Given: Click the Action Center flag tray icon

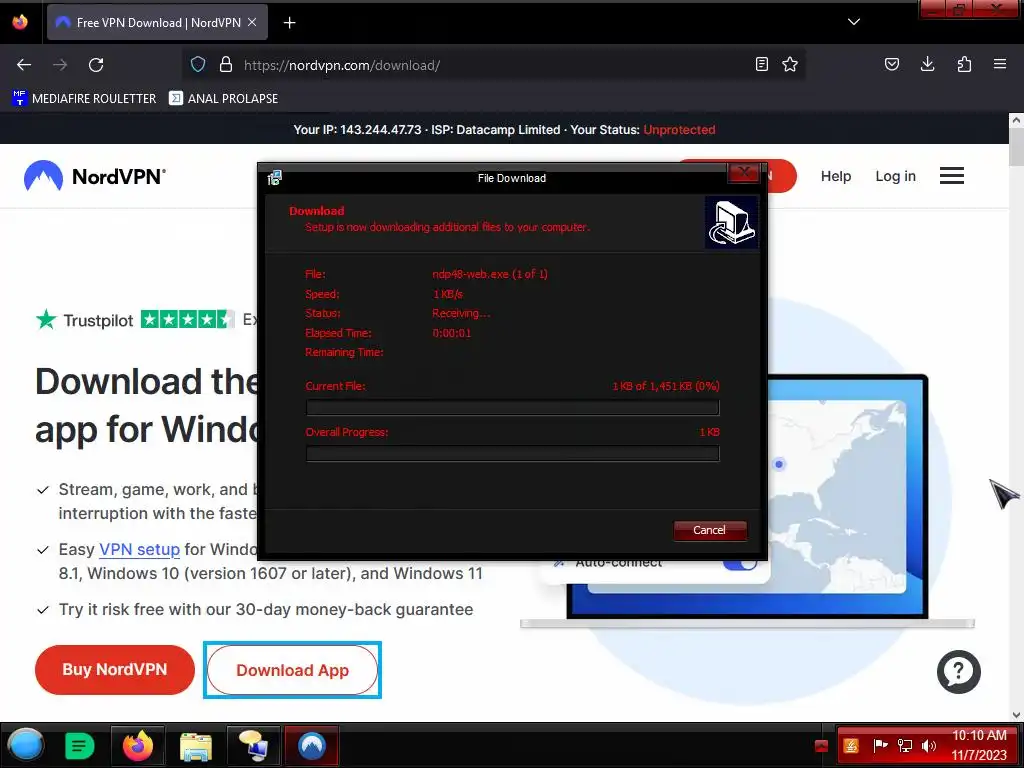Looking at the screenshot, I should click(880, 746).
